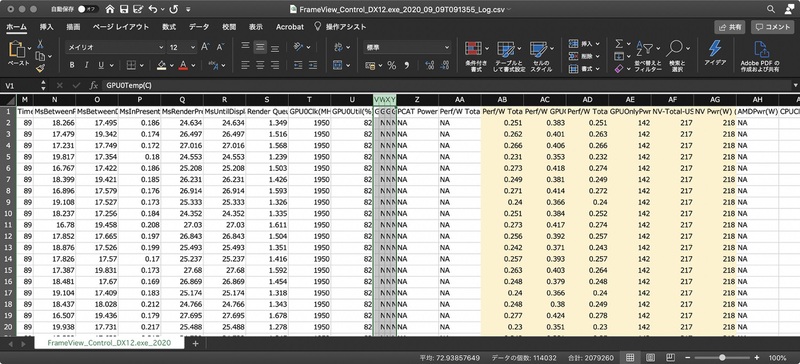The image size is (800, 364).
Task: Click the 検索と選択 find and select icon
Action: pyautogui.click(x=675, y=48)
